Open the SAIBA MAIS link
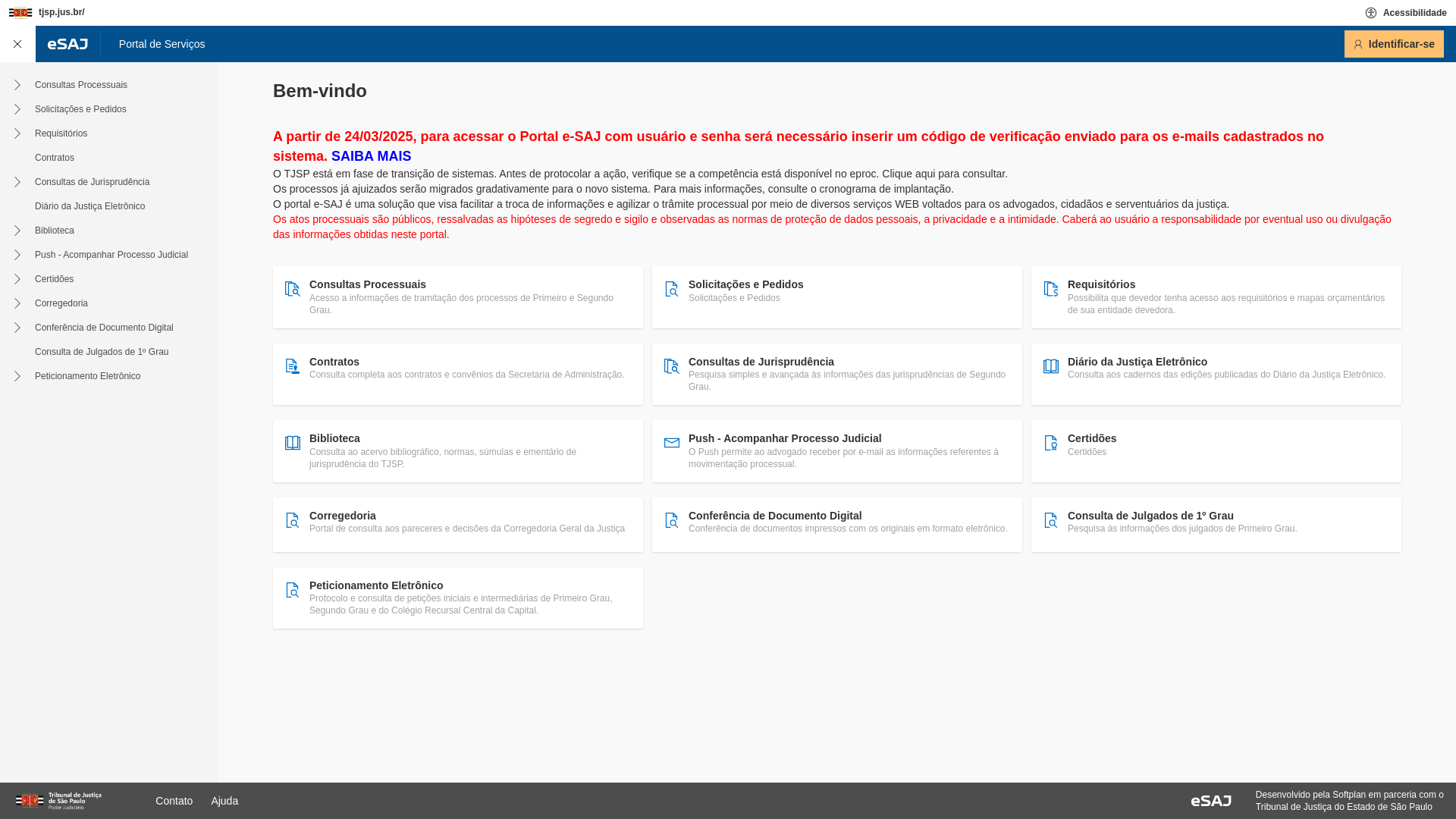The width and height of the screenshot is (1456, 819). [x=371, y=156]
